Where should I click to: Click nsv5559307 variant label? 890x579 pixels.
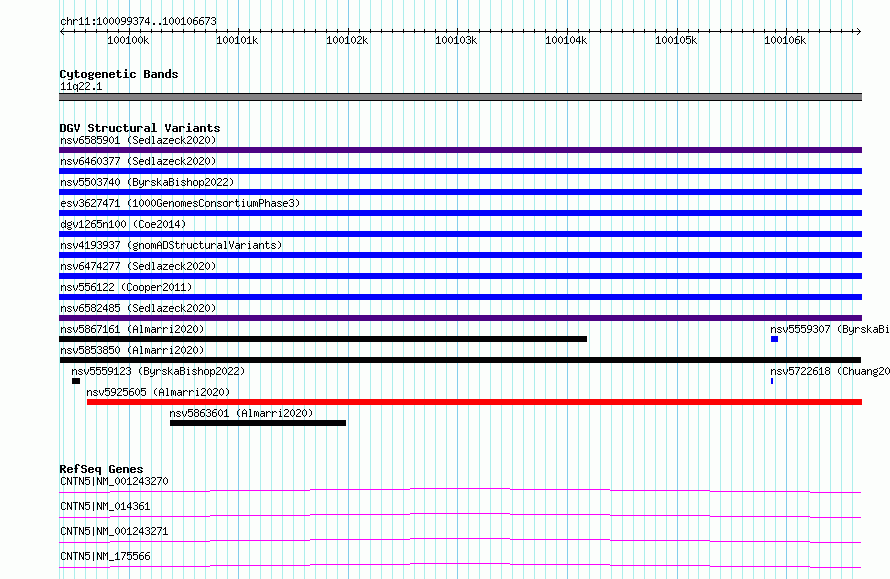tap(830, 329)
